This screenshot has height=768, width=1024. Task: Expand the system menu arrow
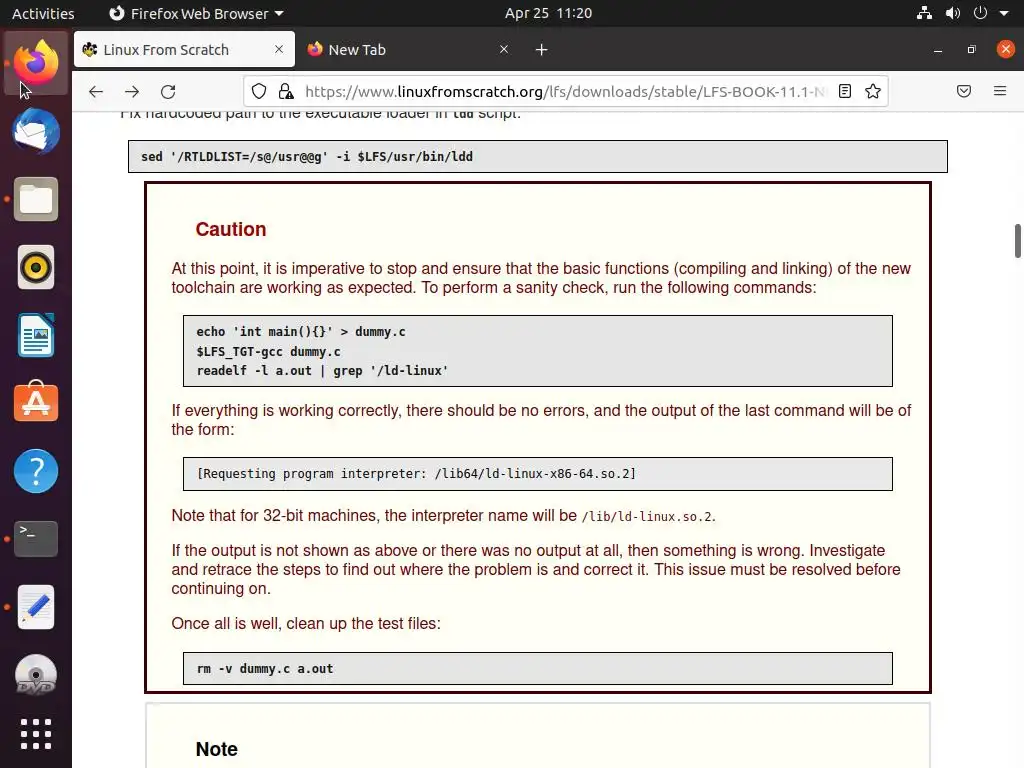pyautogui.click(x=1004, y=13)
